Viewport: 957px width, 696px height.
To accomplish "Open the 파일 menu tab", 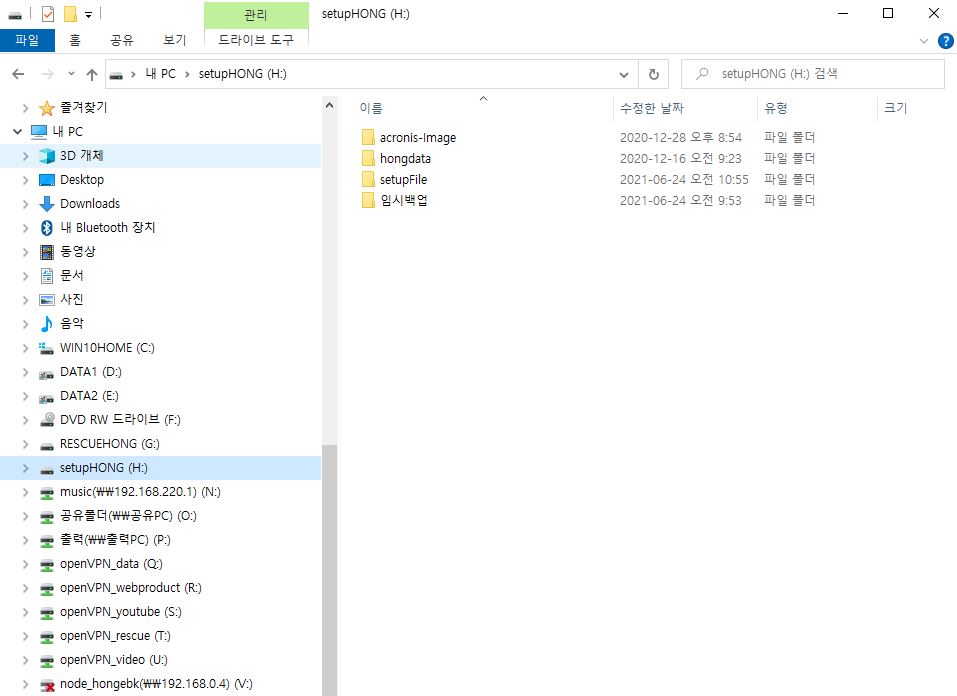I will click(x=27, y=40).
